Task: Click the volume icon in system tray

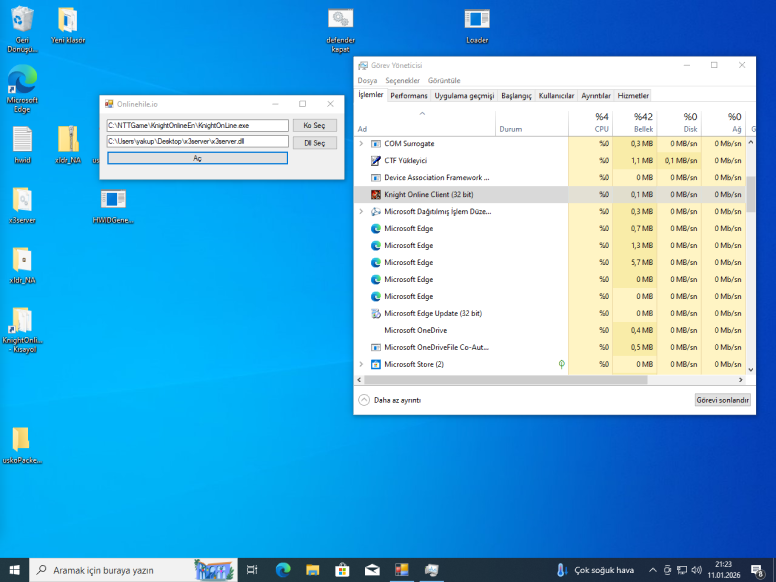Action: pos(696,570)
